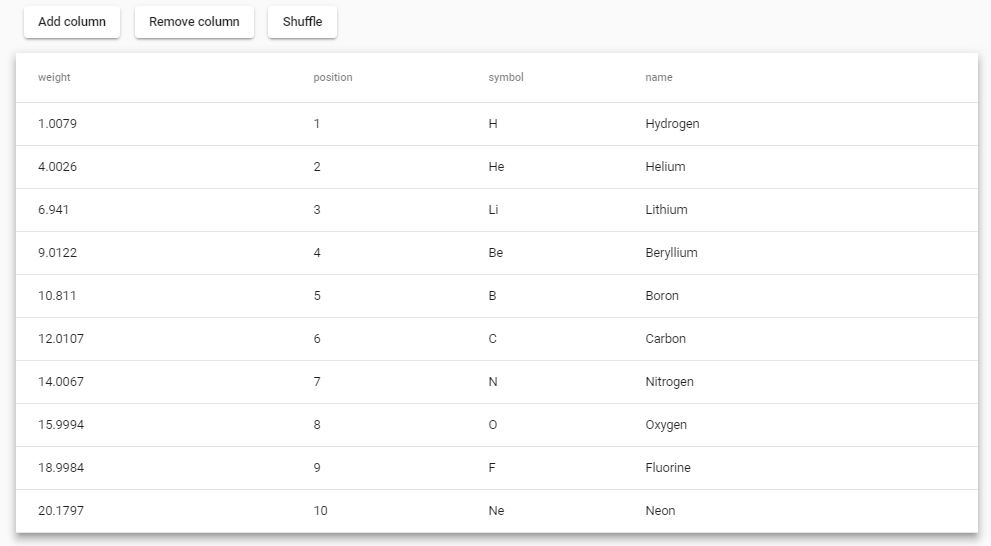Select the Helium name cell
The image size is (991, 546).
[665, 167]
